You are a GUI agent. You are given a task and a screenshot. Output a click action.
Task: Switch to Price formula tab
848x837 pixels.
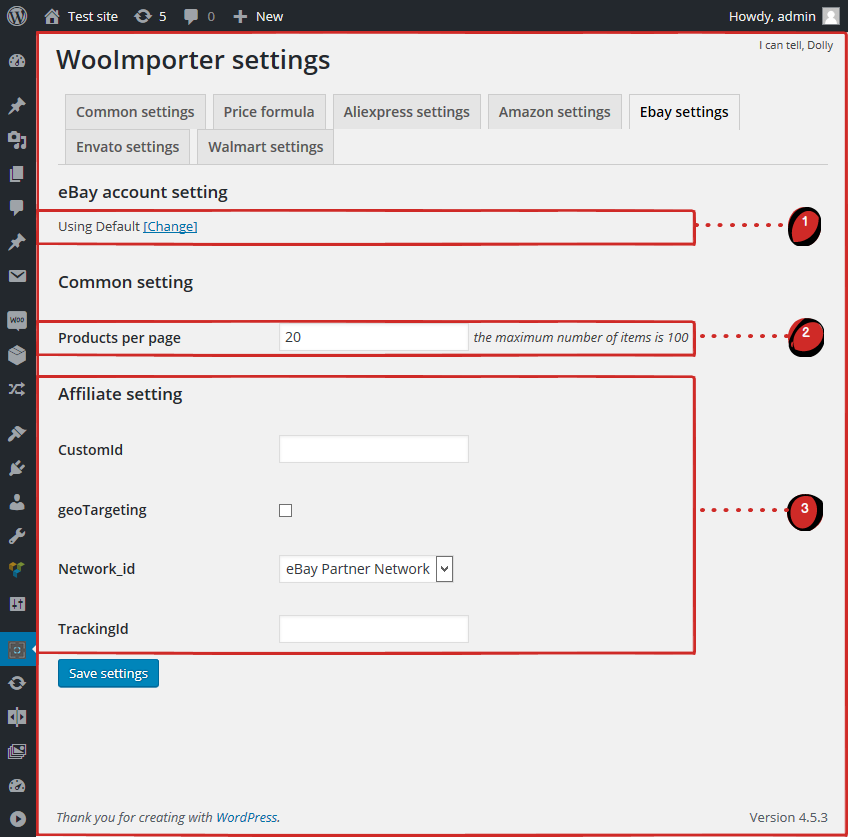pos(269,112)
